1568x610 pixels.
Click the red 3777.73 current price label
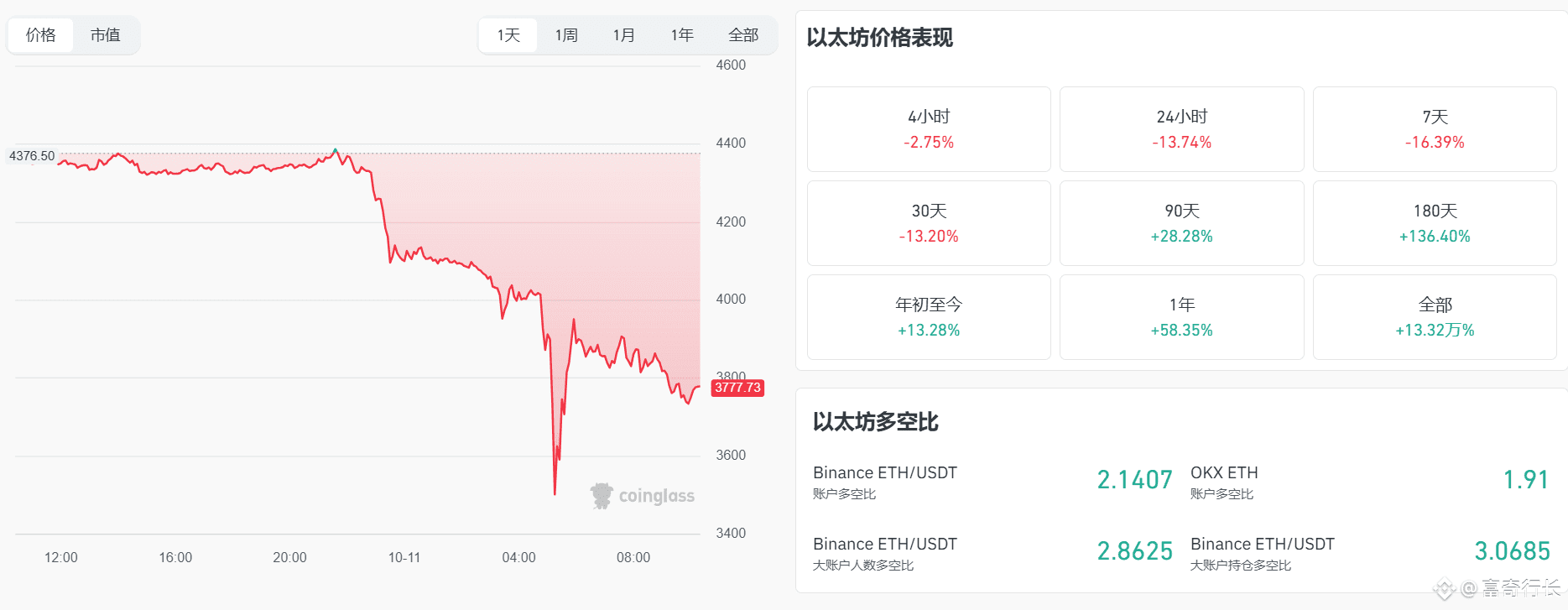(x=737, y=388)
